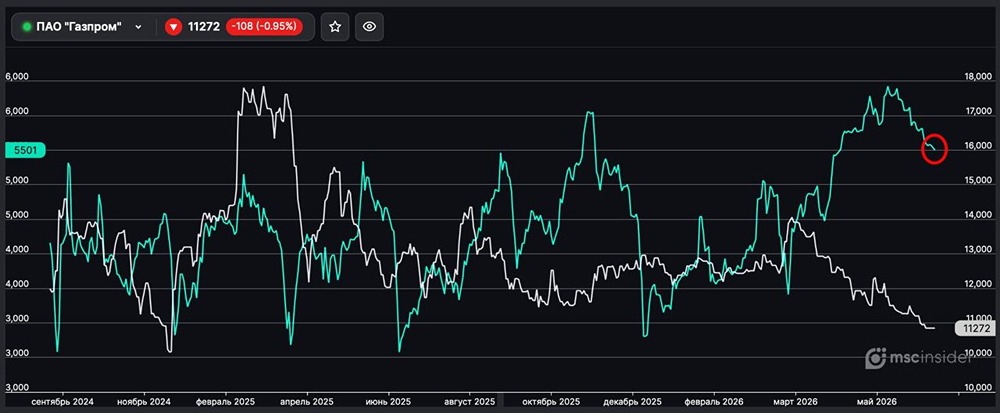
Task: Click the август 2025 date label
Action: click(x=470, y=402)
